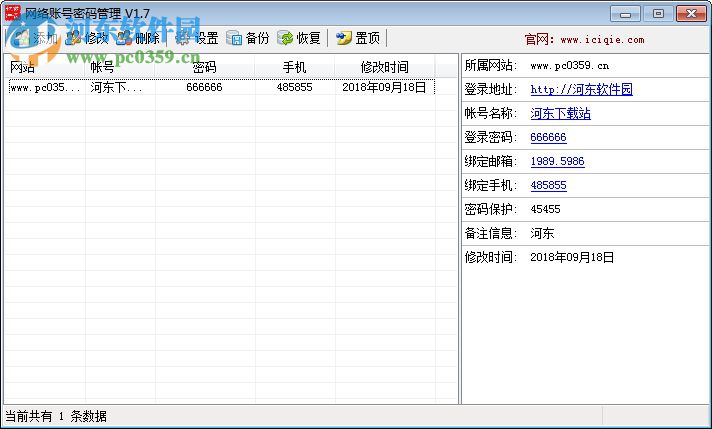712x429 pixels.
Task: Open the official site link www.iciqie.com
Action: [x=602, y=39]
